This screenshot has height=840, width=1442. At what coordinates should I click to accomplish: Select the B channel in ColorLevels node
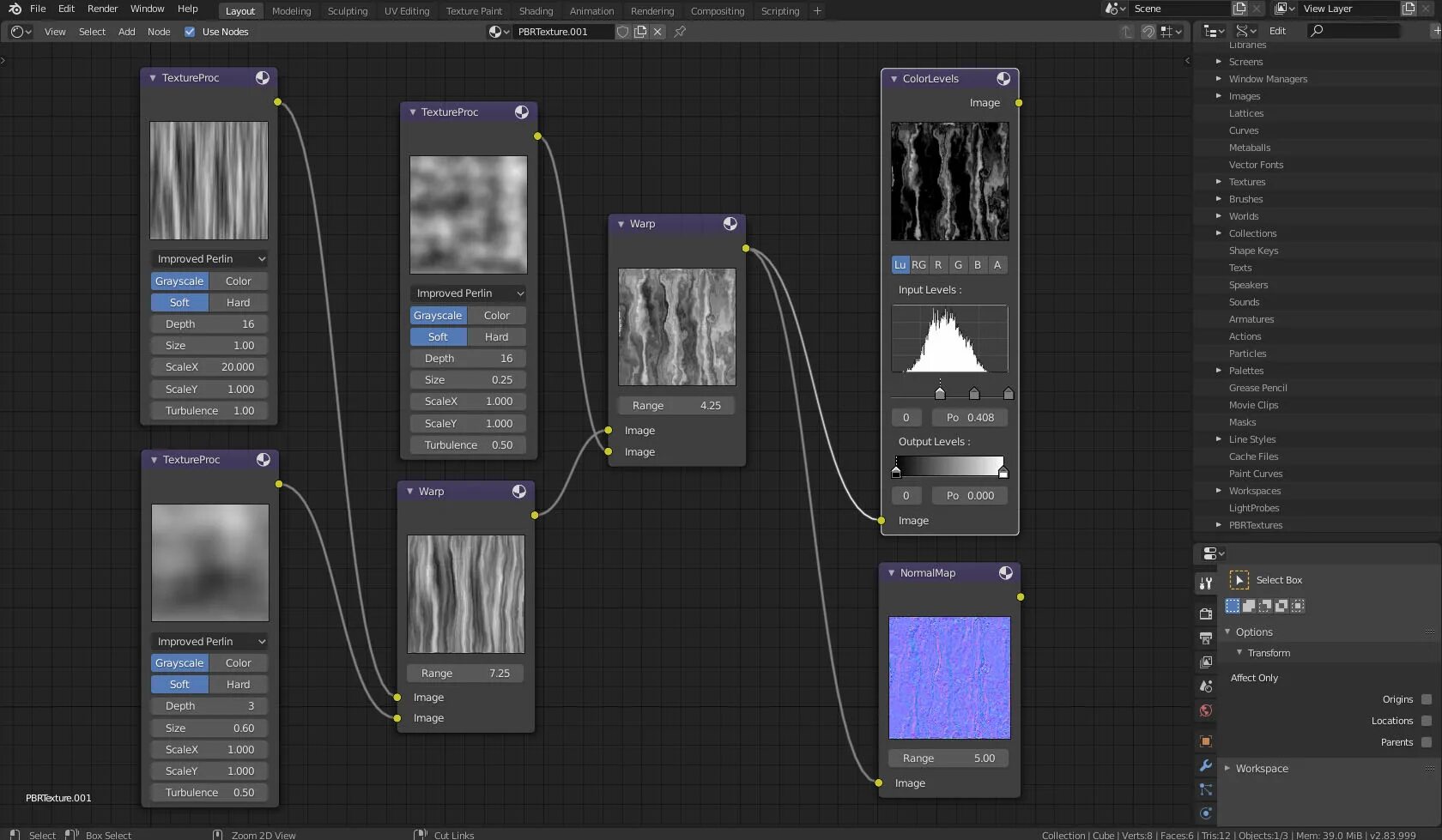point(978,265)
